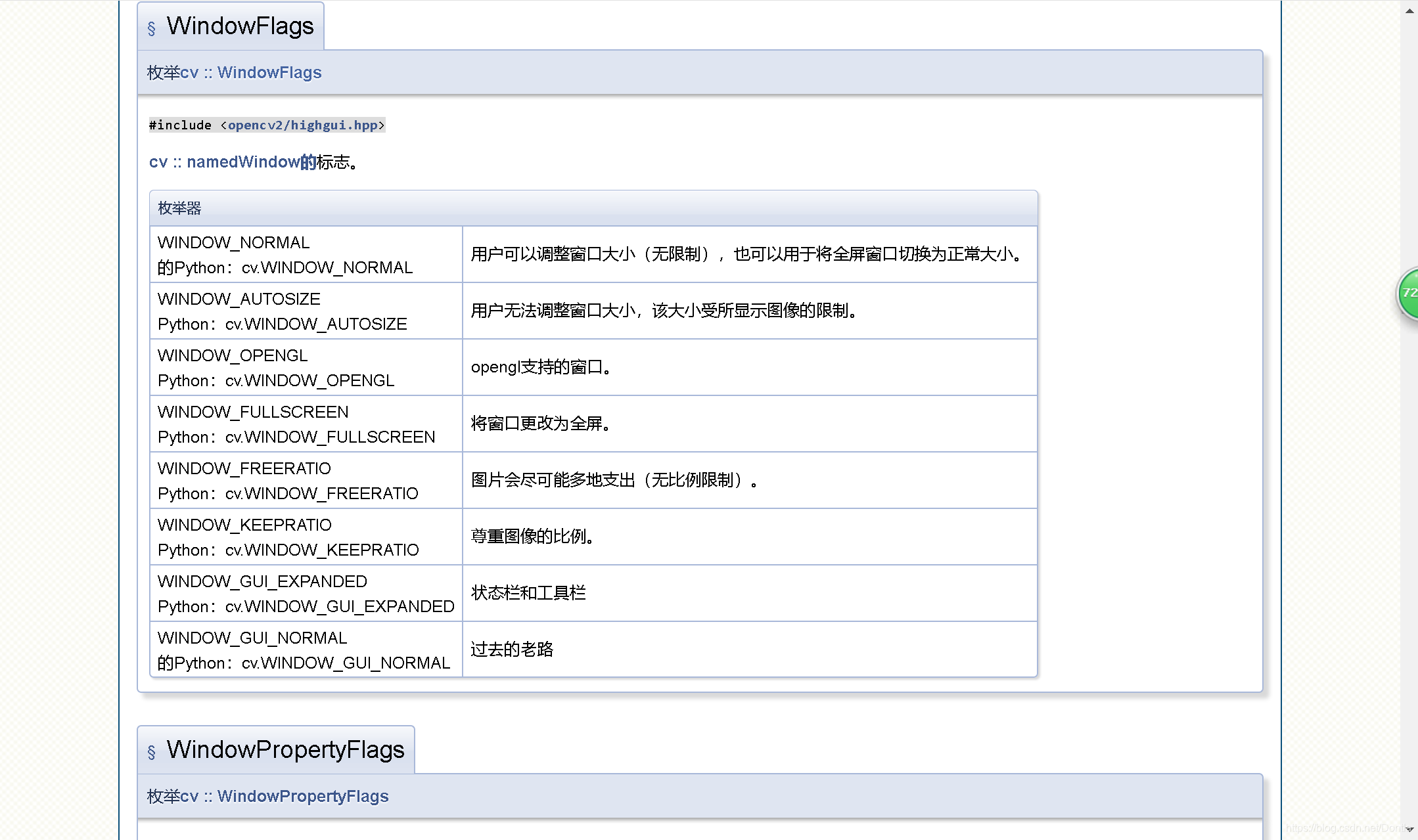Viewport: 1418px width, 840px height.
Task: Click the 枚举器 table header
Action: pos(179,208)
